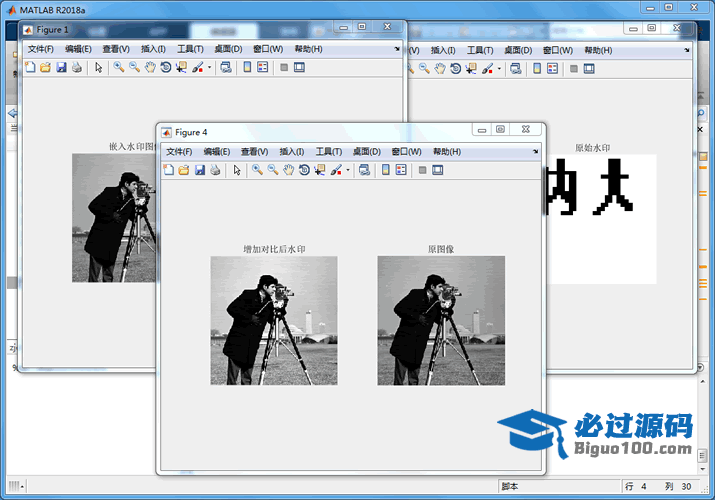Select Zoom Out tool in Figure 1
715x500 pixels.
tap(134, 68)
